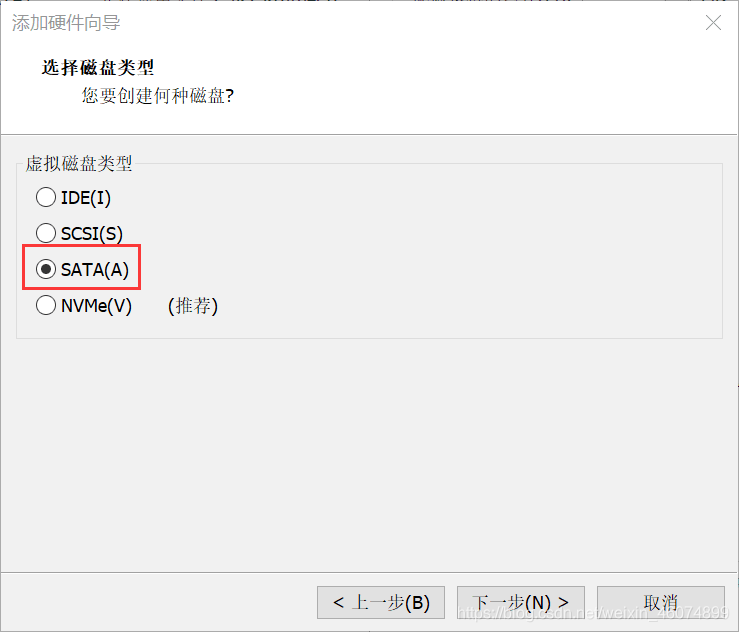Close the 添加硬件向导 dialog with X

coord(713,22)
